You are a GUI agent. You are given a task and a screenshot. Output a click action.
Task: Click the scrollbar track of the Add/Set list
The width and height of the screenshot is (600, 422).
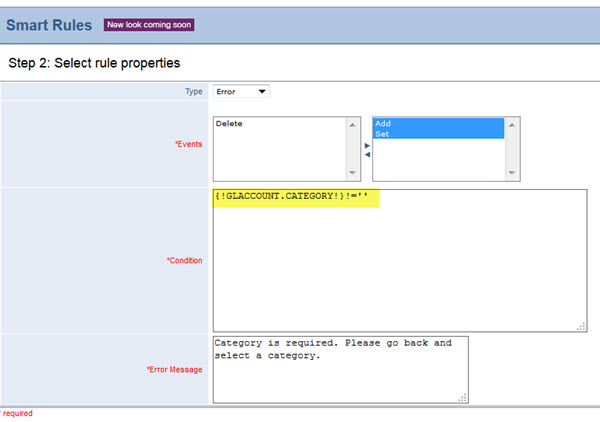(x=512, y=149)
